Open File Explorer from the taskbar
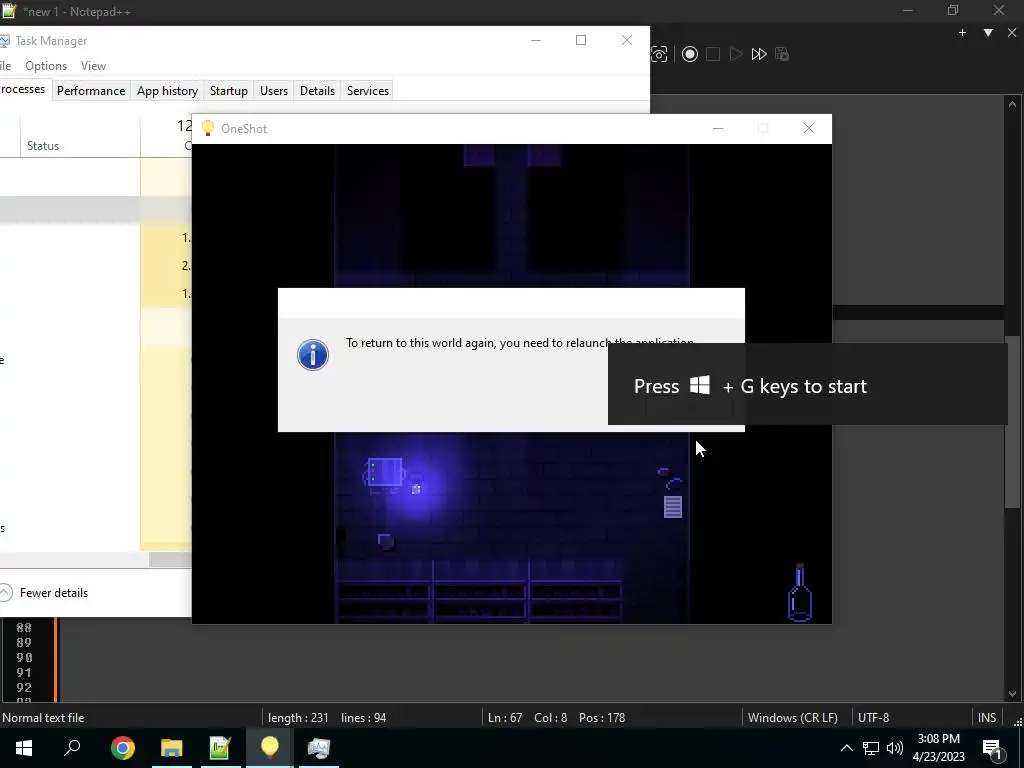The width and height of the screenshot is (1024, 768). (171, 748)
